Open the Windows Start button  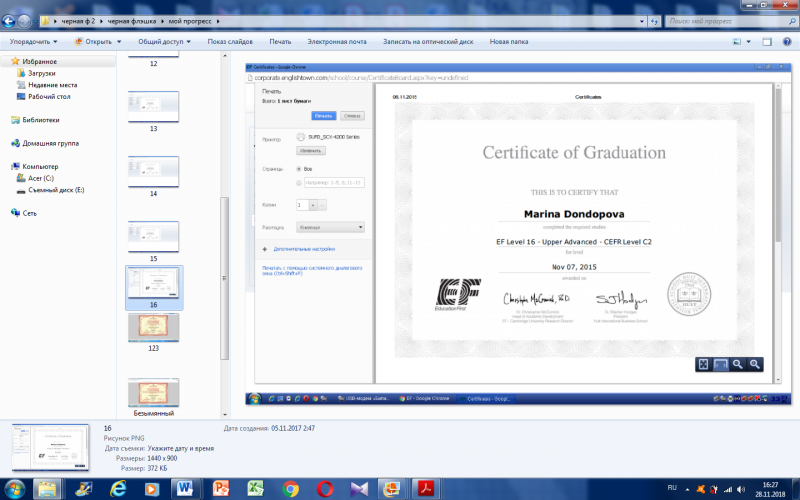coord(14,489)
